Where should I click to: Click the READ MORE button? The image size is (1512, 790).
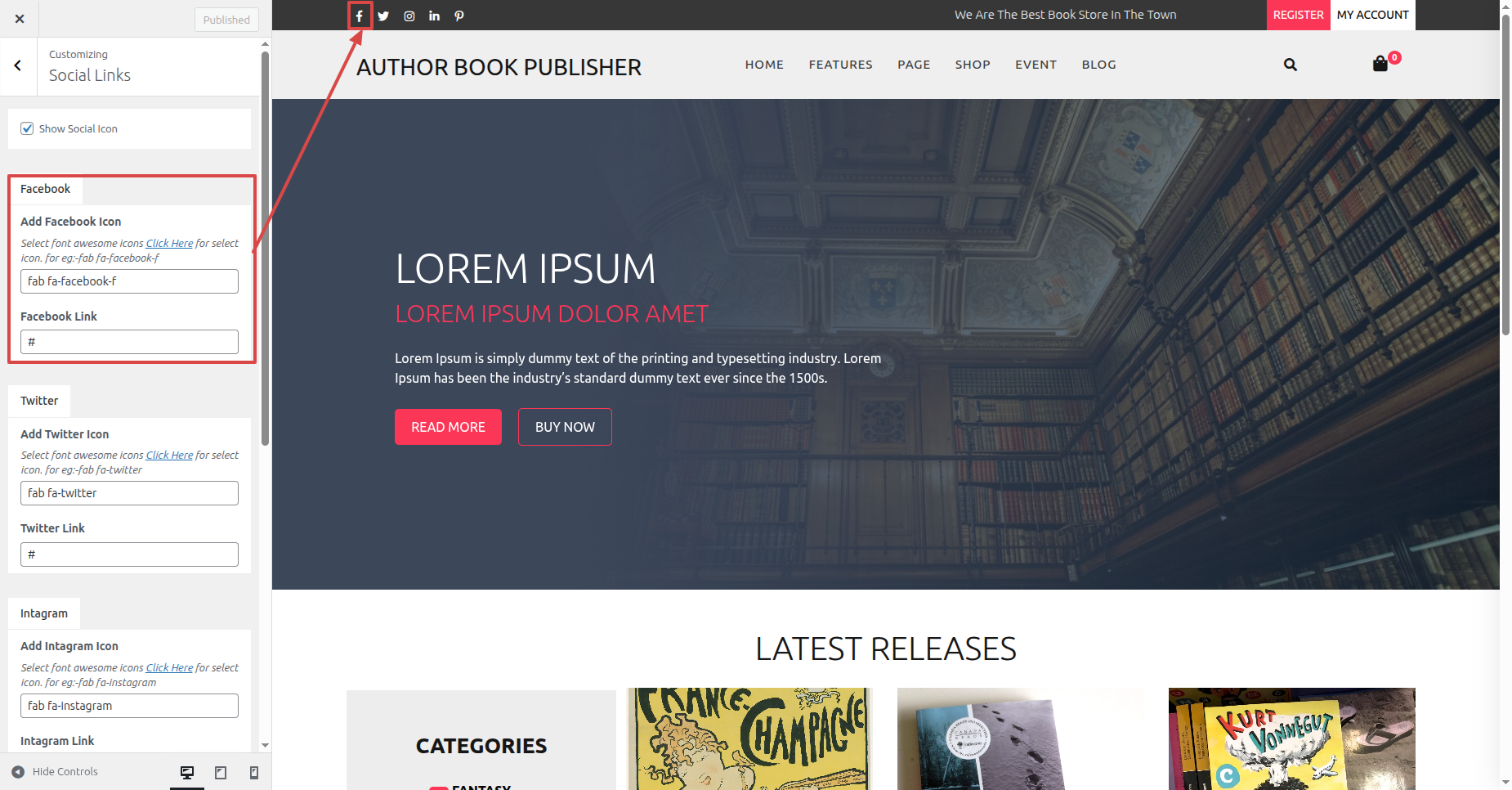[448, 427]
